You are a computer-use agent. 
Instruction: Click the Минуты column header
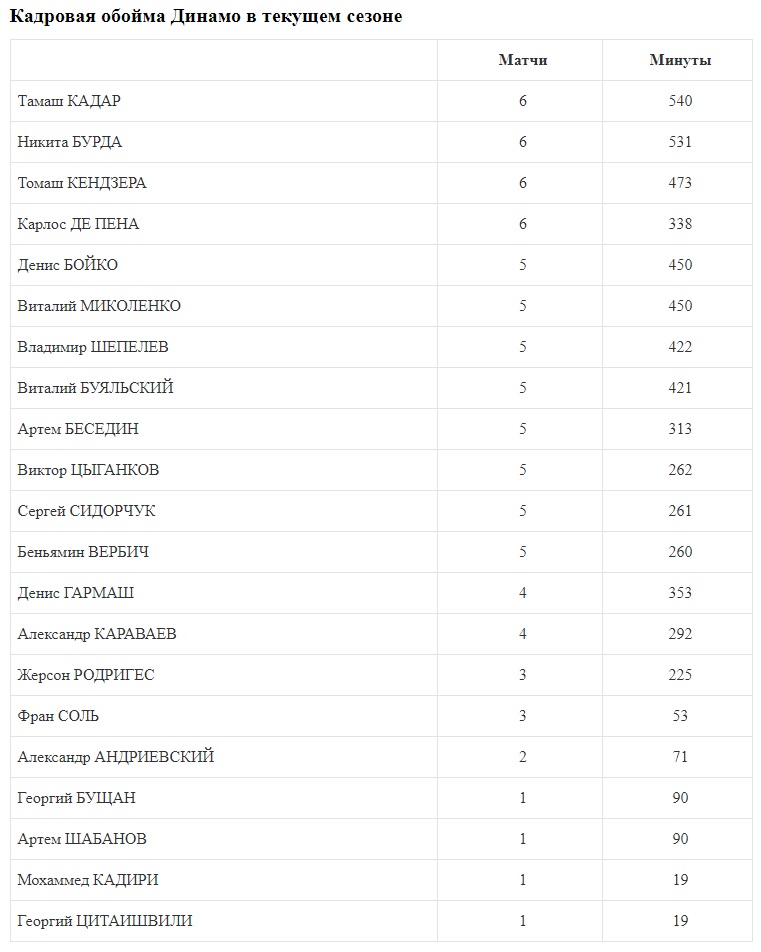click(680, 60)
